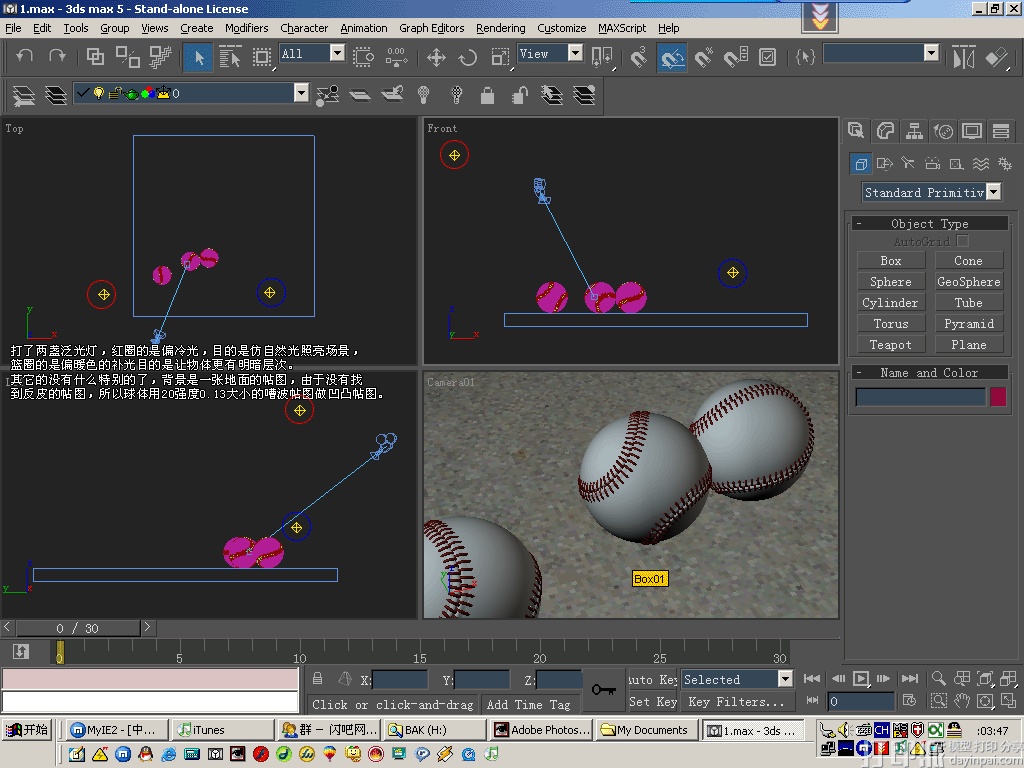
Task: Collapse the Name and Color rollout
Action: click(x=930, y=372)
